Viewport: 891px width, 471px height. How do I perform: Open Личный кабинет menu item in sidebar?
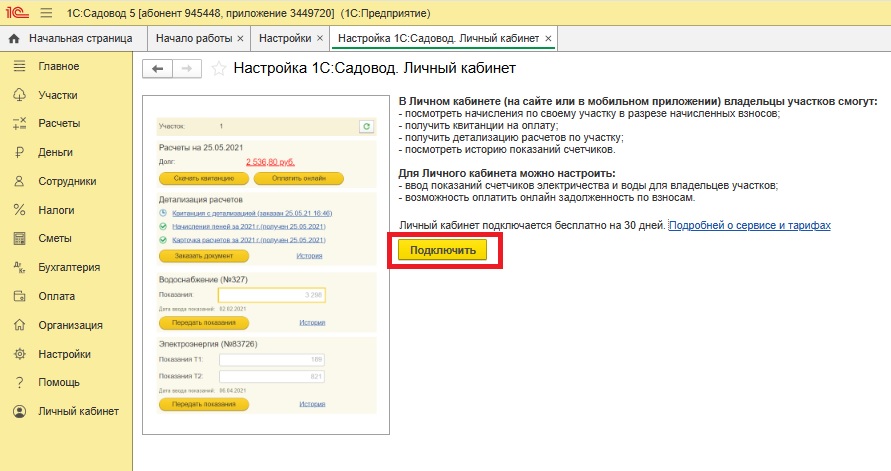coord(78,411)
